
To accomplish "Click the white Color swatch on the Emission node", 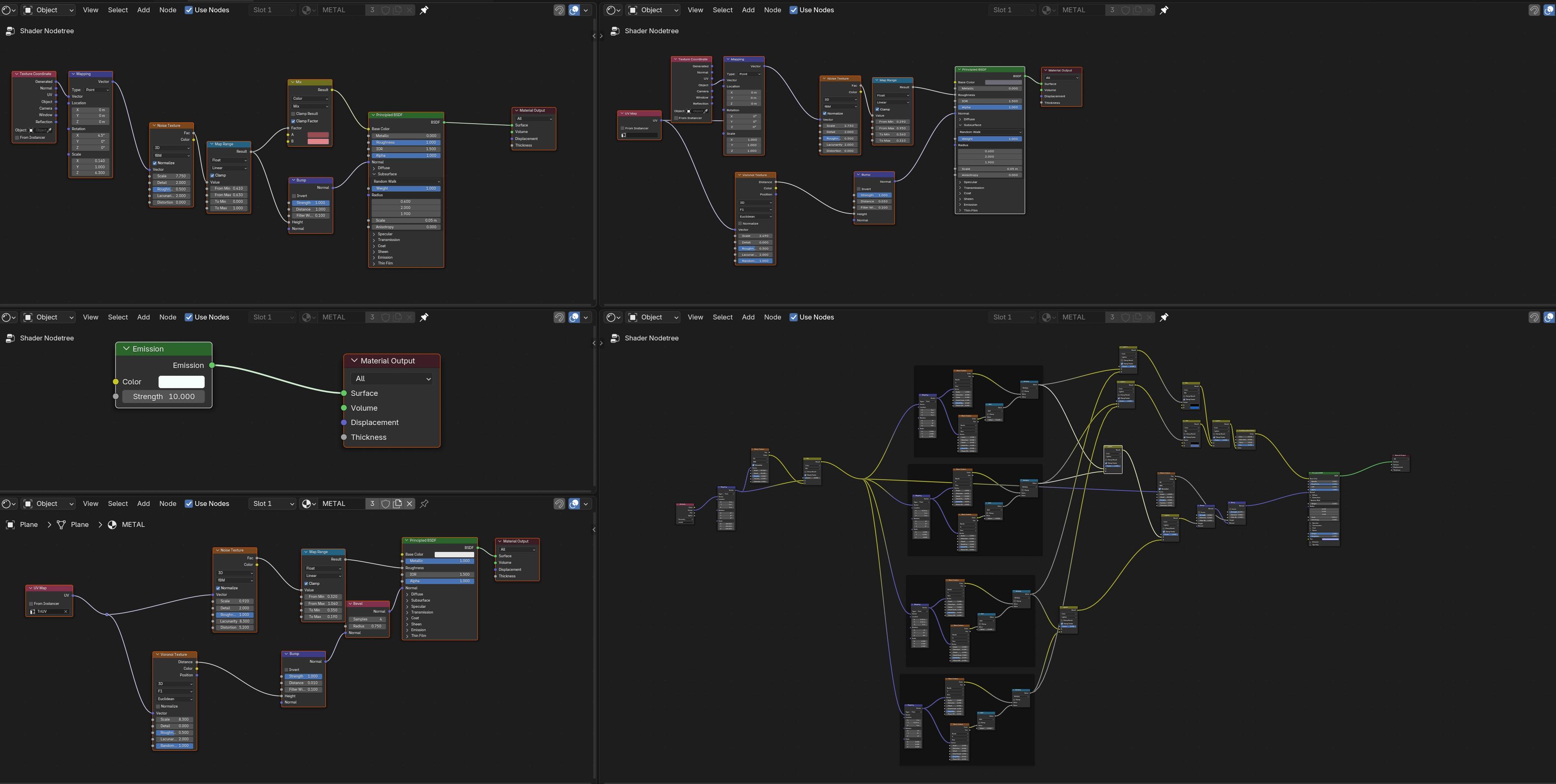I will [181, 382].
